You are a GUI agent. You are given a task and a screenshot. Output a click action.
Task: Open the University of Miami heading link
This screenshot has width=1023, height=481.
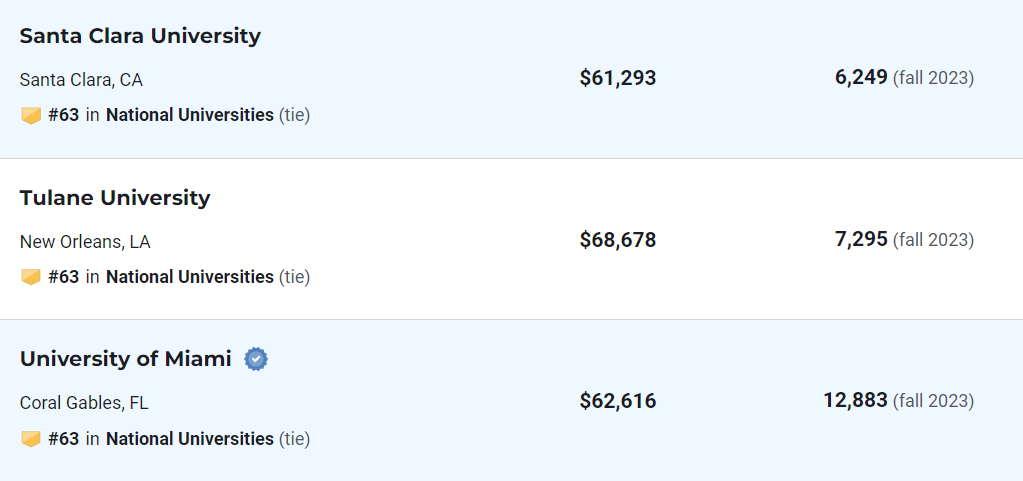click(125, 359)
